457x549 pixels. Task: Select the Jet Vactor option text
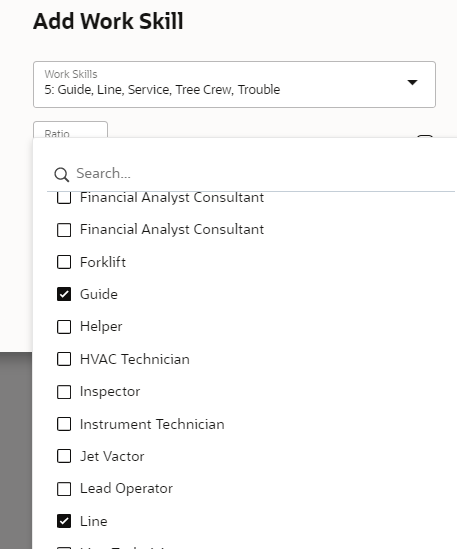(112, 457)
